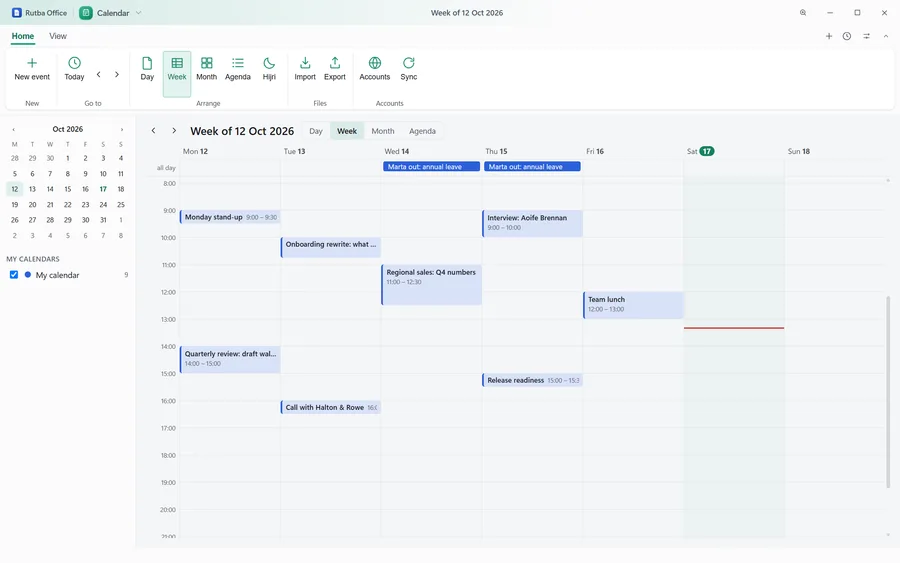Click the vertical scrollbar of week grid
Image resolution: width=900 pixels, height=563 pixels.
click(888, 391)
